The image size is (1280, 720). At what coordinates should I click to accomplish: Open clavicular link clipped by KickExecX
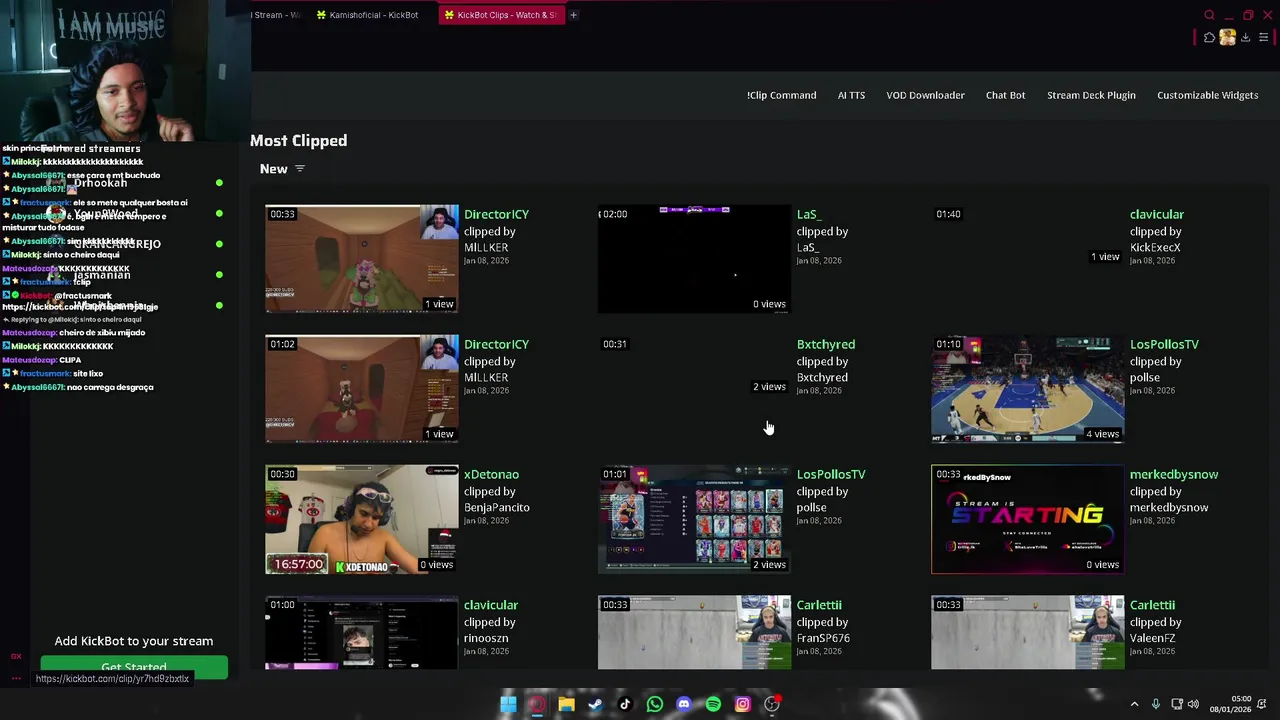click(1157, 214)
